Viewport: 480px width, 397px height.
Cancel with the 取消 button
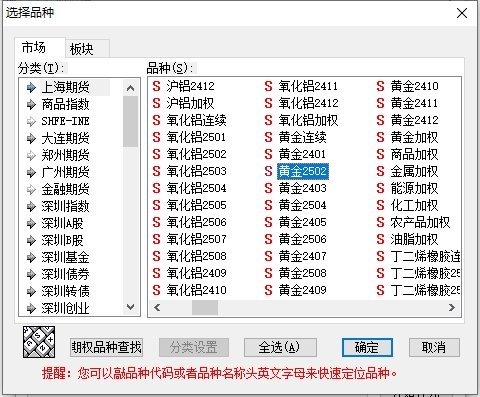(434, 348)
